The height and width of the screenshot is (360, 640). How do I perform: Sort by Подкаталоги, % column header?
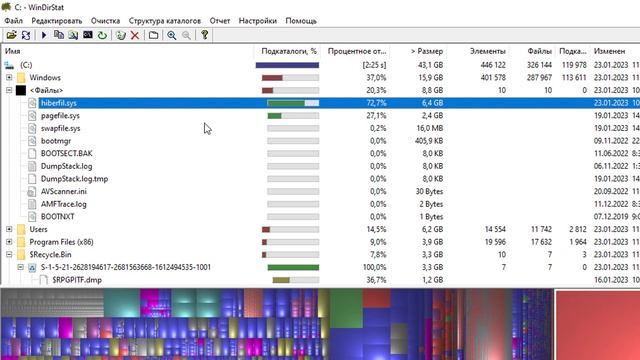(x=287, y=51)
